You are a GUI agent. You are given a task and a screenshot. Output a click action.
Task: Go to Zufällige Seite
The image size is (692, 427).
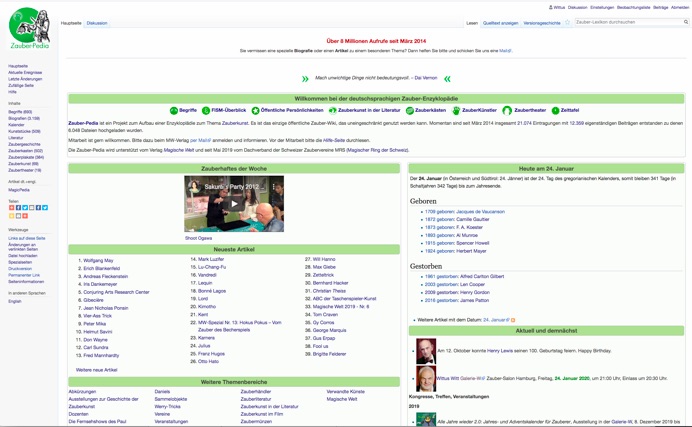click(x=21, y=86)
